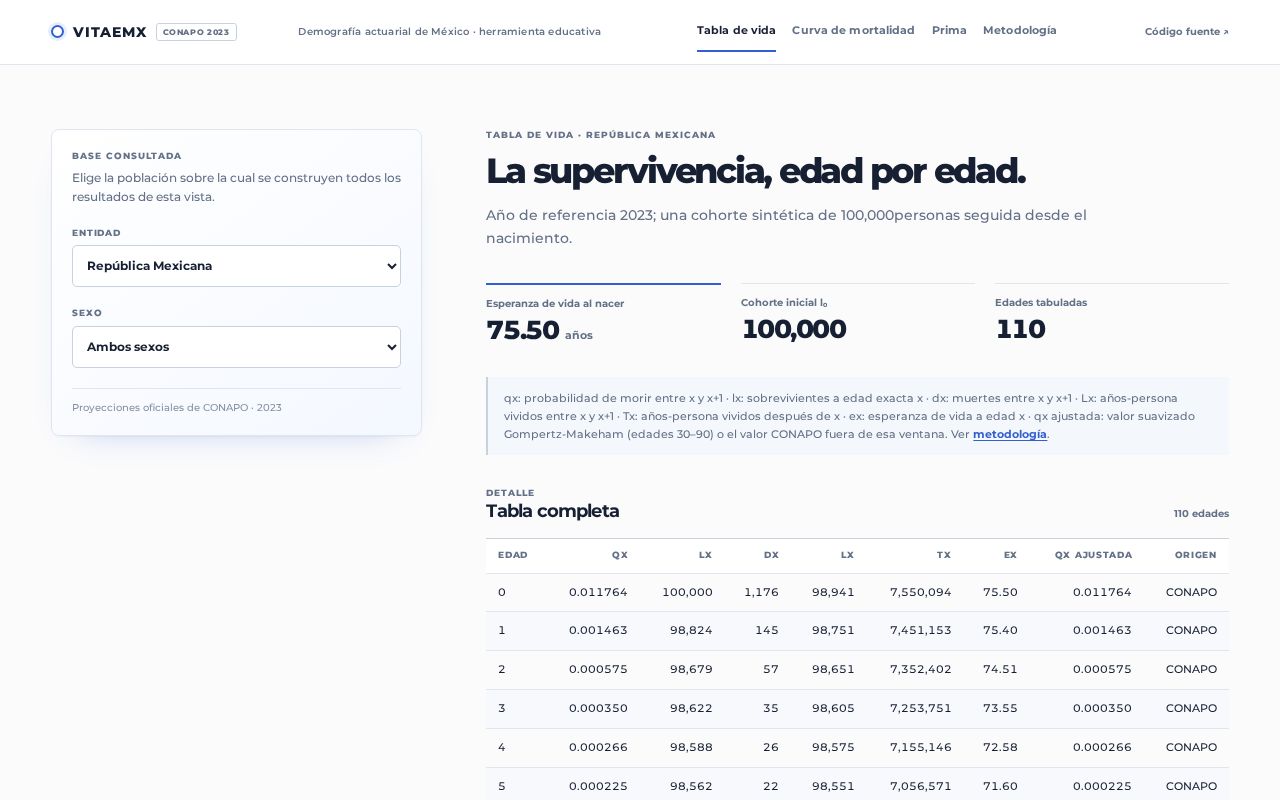The image size is (1280, 800).
Task: Select the 'Cohorte inicial l₀' label
Action: point(784,303)
